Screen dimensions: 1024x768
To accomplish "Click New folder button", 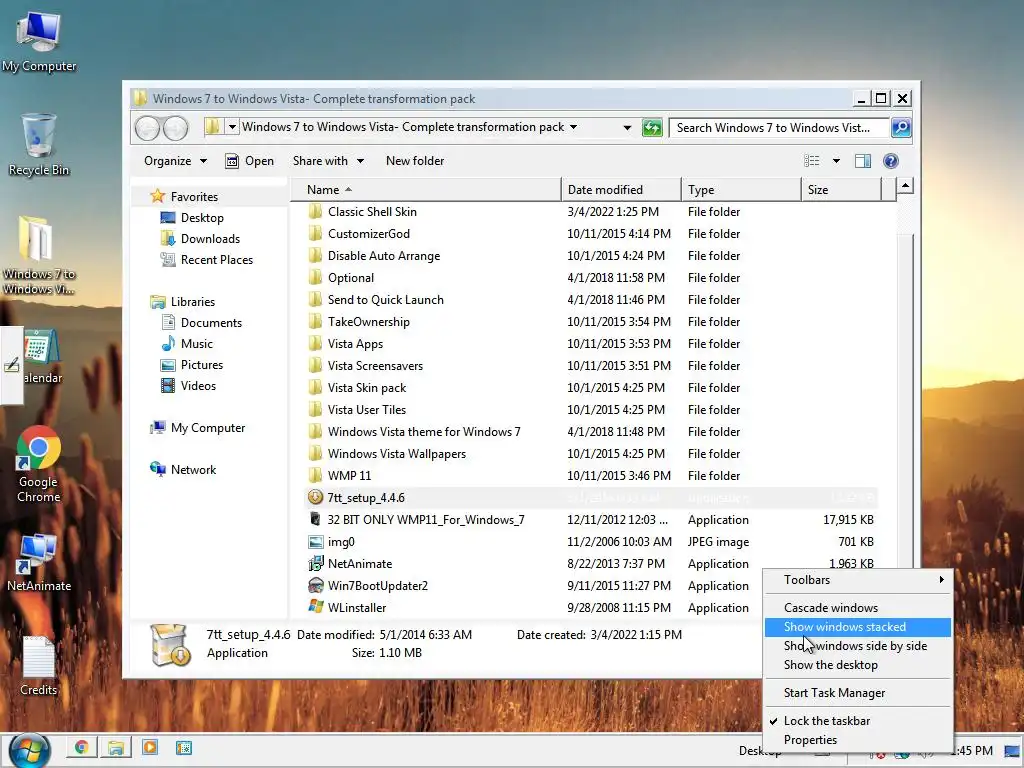I will coord(415,161).
